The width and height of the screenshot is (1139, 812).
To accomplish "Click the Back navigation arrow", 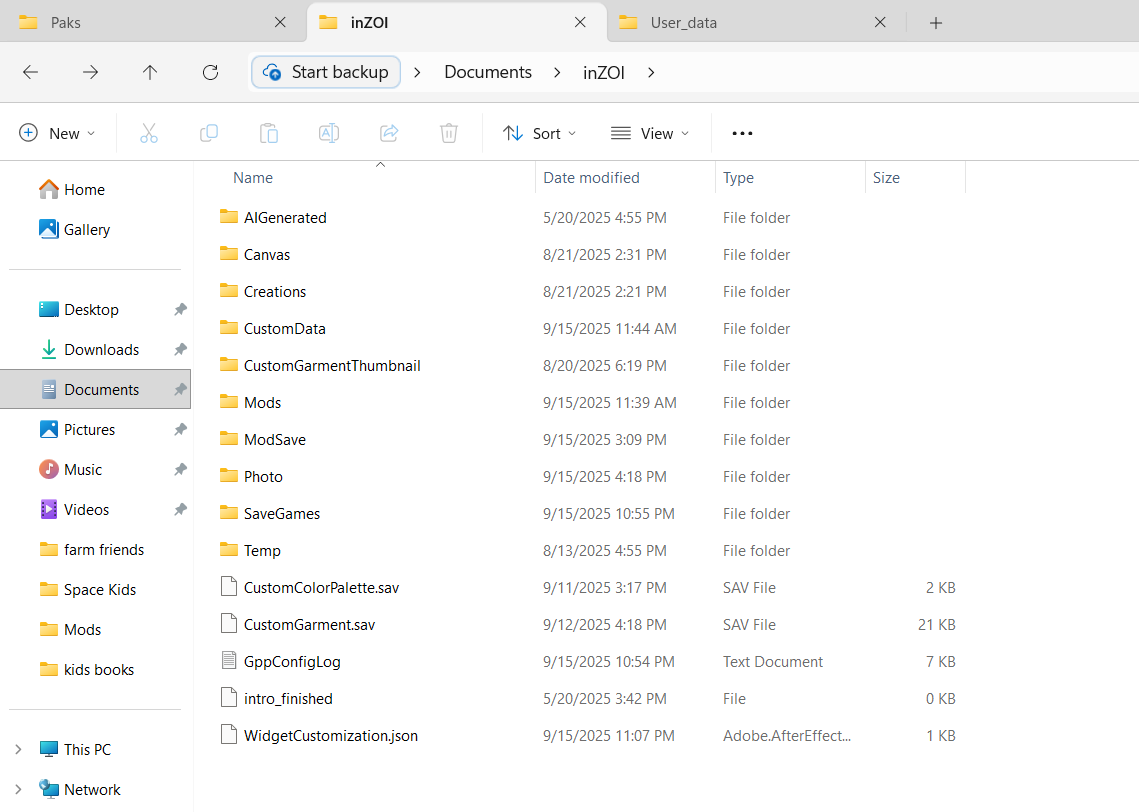I will click(x=31, y=72).
